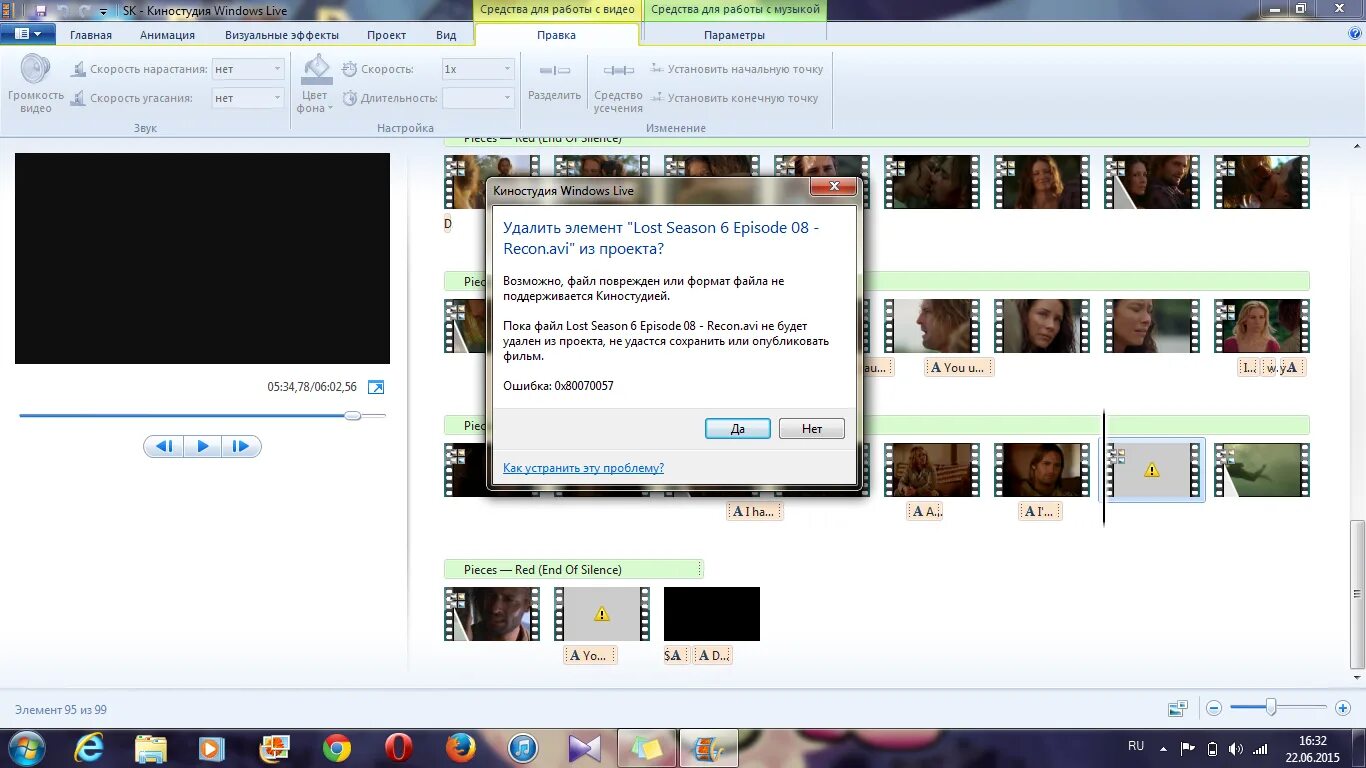Click the preview seek slider handle
This screenshot has width=1366, height=768.
(x=353, y=415)
